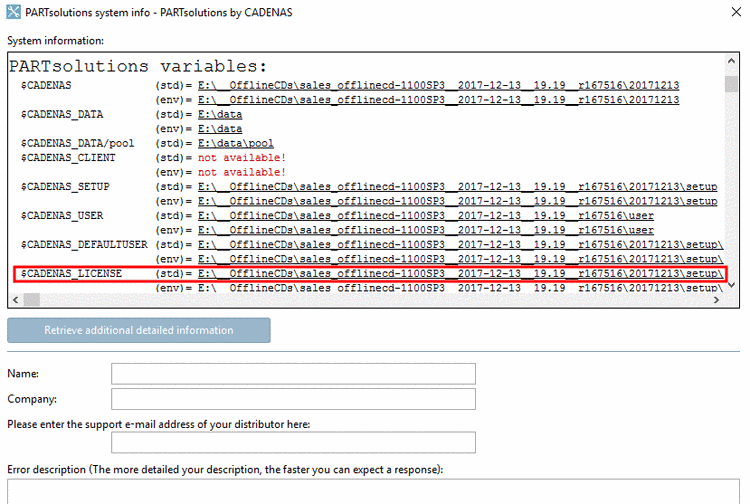Open the $CADENAS_DATA (env) E:\data link
This screenshot has width=750, height=504.
220,129
